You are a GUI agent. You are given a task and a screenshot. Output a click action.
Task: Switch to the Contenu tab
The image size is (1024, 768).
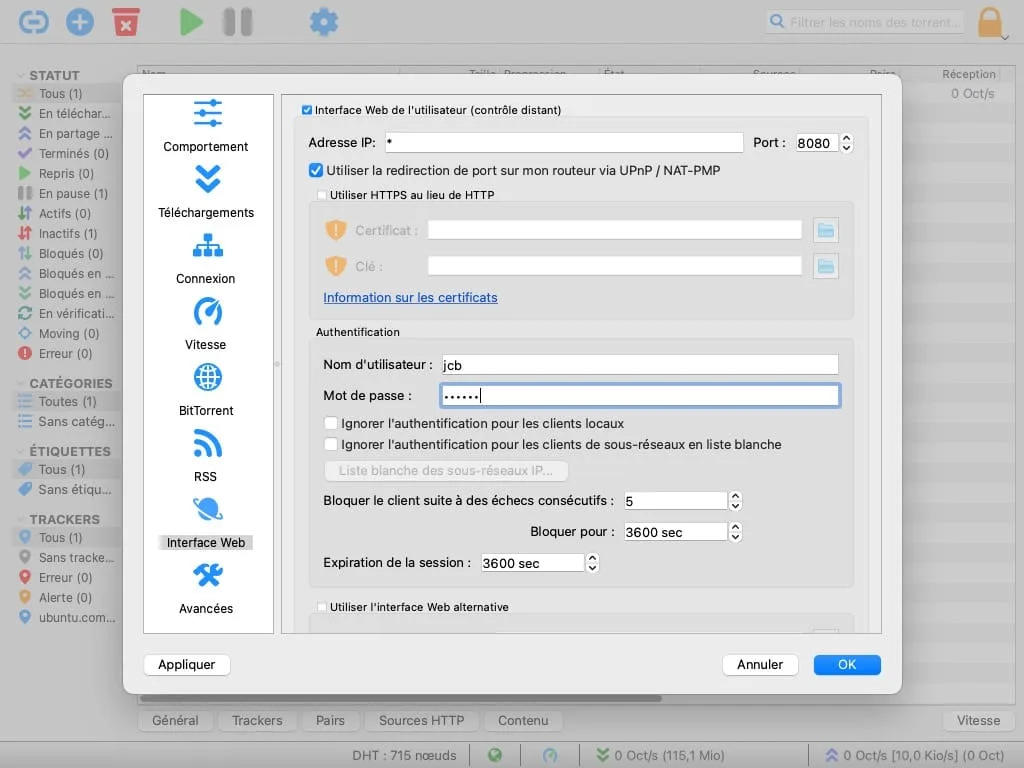(523, 720)
